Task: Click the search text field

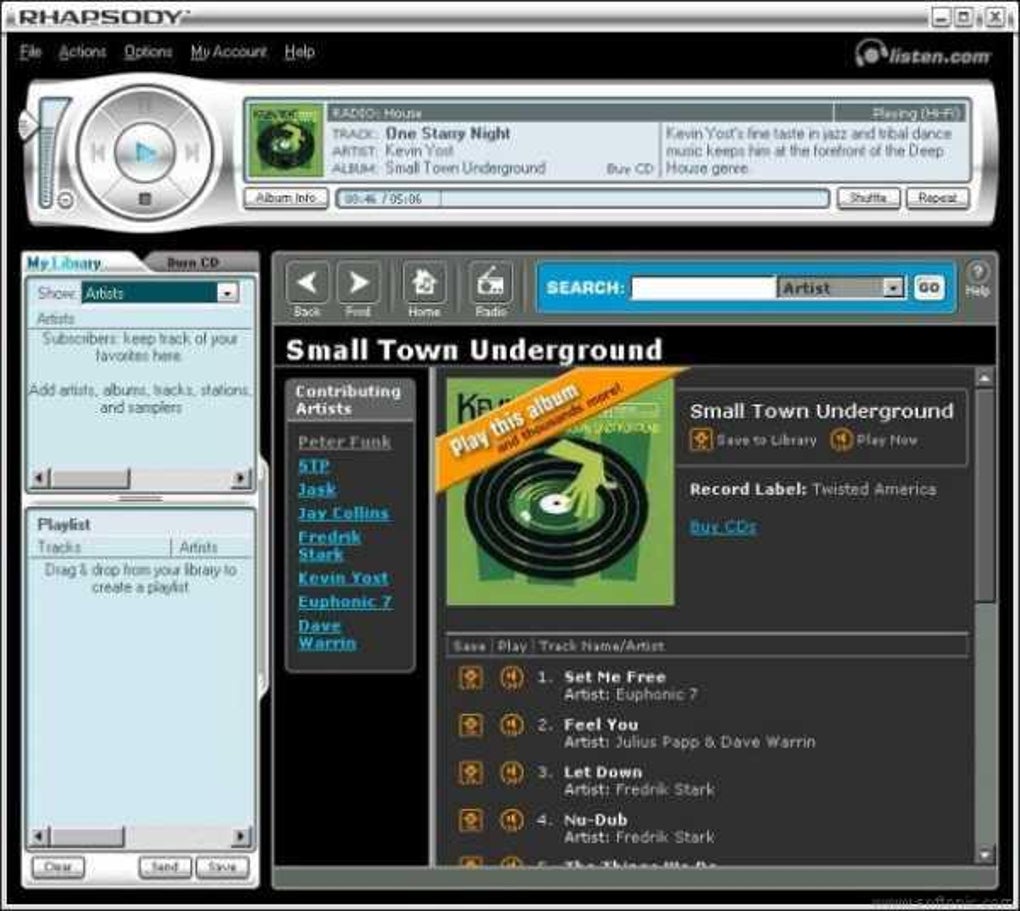Action: pyautogui.click(x=703, y=288)
